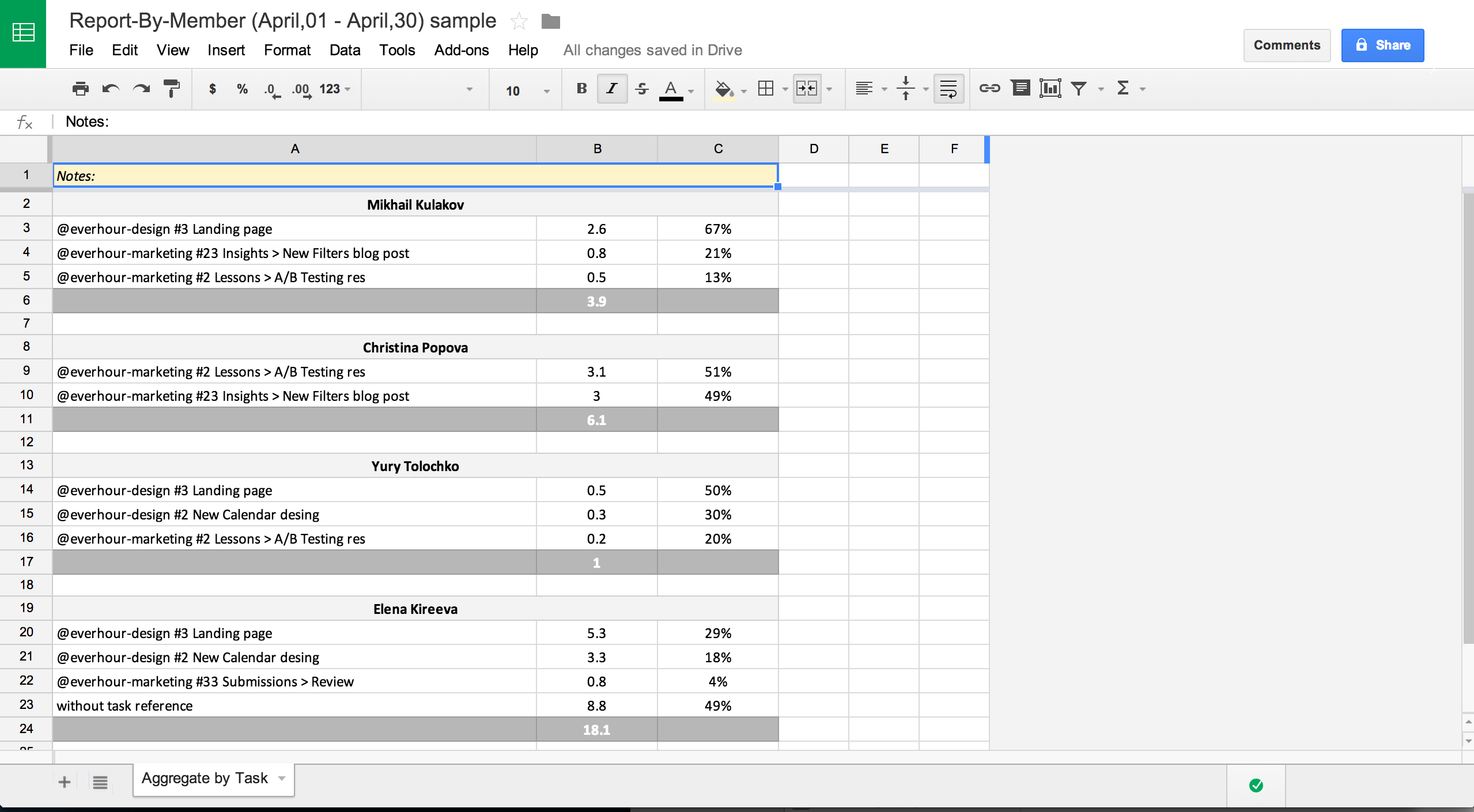Image resolution: width=1474 pixels, height=812 pixels.
Task: Toggle bold formatting
Action: [581, 89]
